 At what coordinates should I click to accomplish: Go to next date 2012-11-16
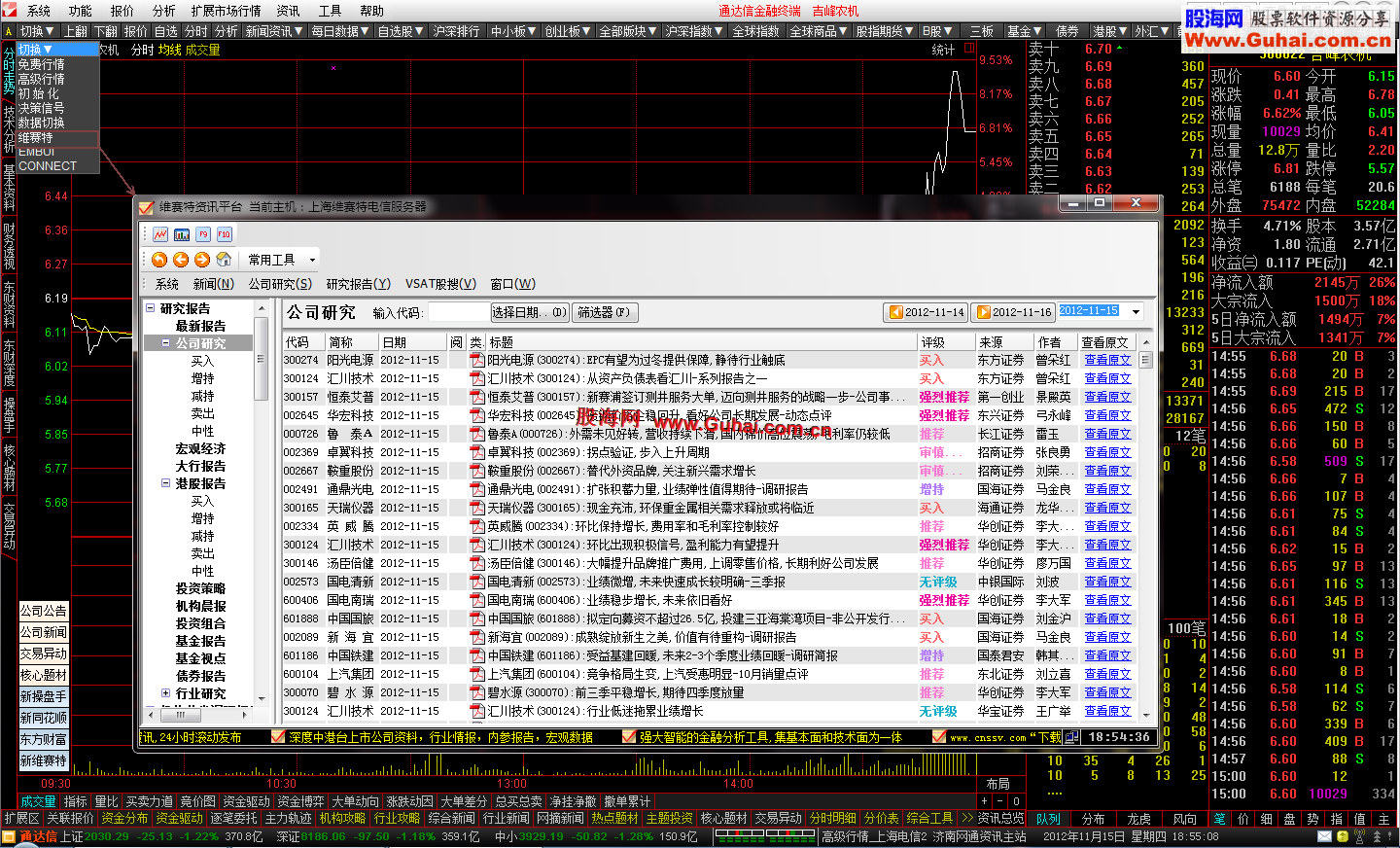pos(1014,312)
